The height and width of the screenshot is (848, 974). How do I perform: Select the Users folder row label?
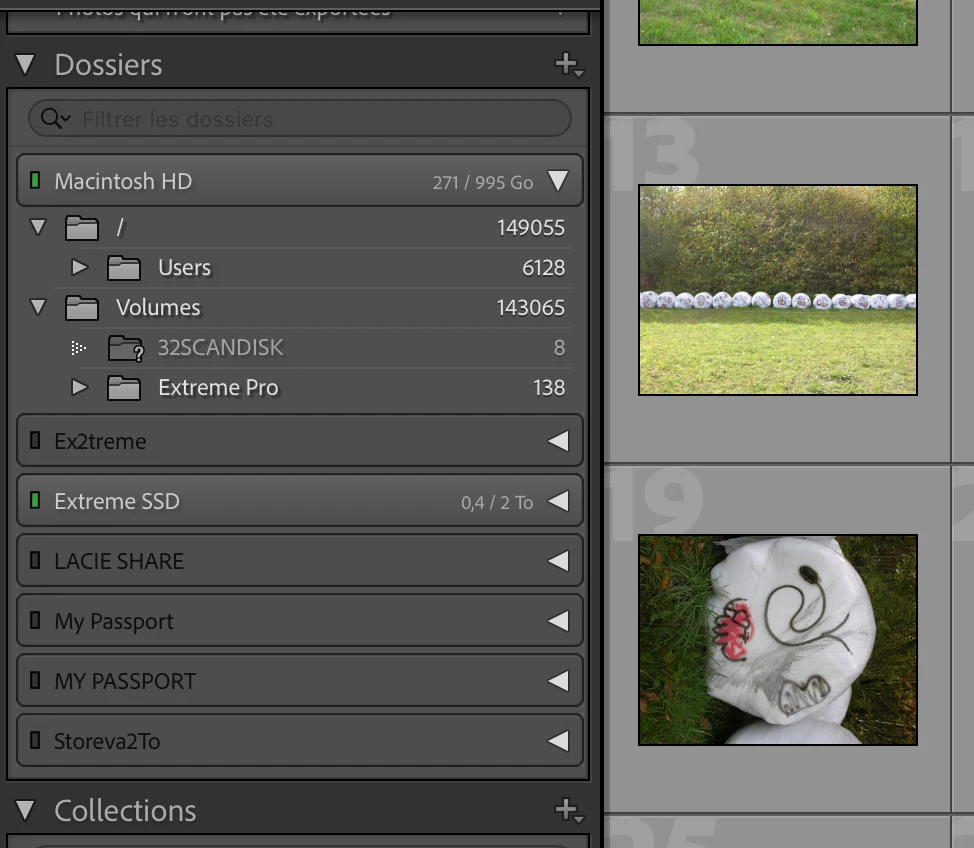click(x=184, y=268)
